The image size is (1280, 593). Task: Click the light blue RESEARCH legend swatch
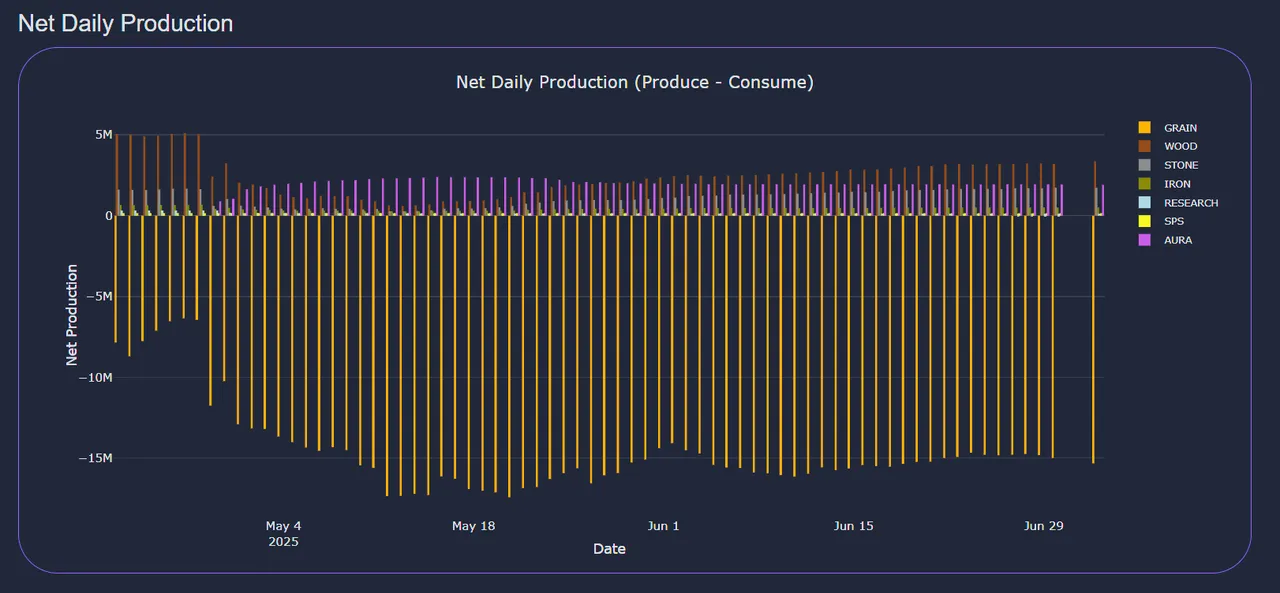point(1144,203)
